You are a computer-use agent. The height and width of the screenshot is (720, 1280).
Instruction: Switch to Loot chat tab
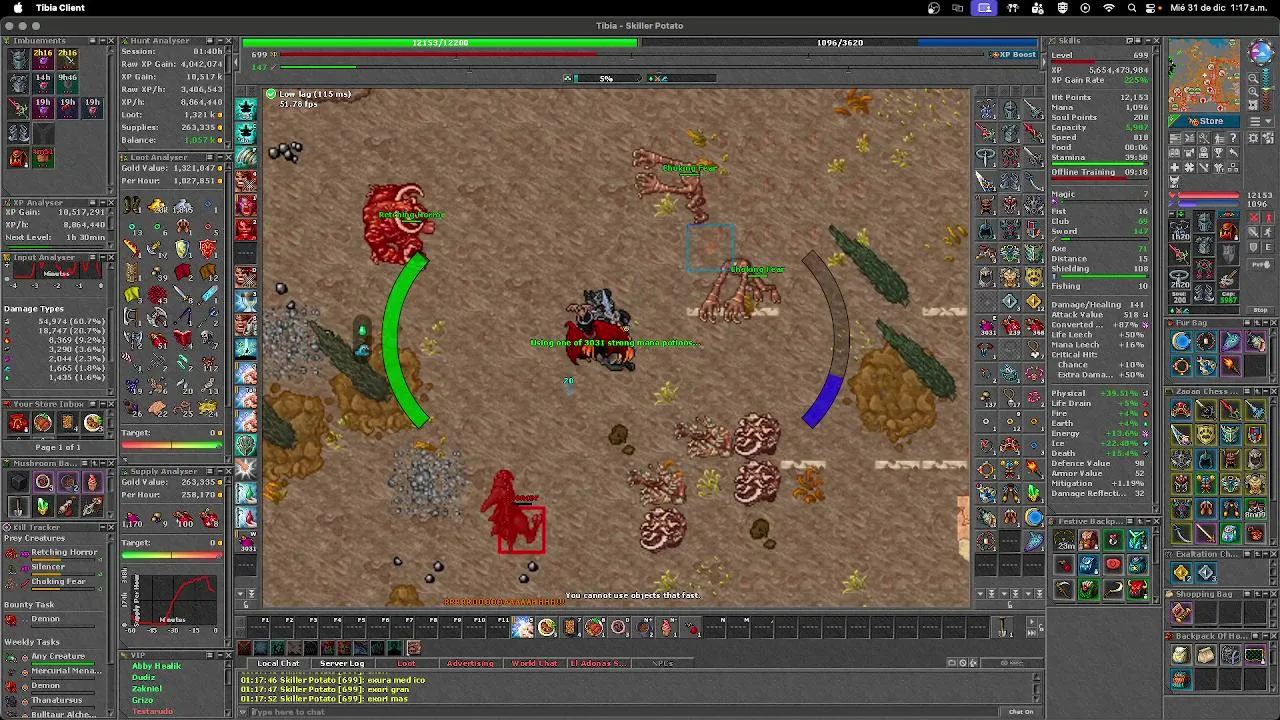pyautogui.click(x=406, y=663)
